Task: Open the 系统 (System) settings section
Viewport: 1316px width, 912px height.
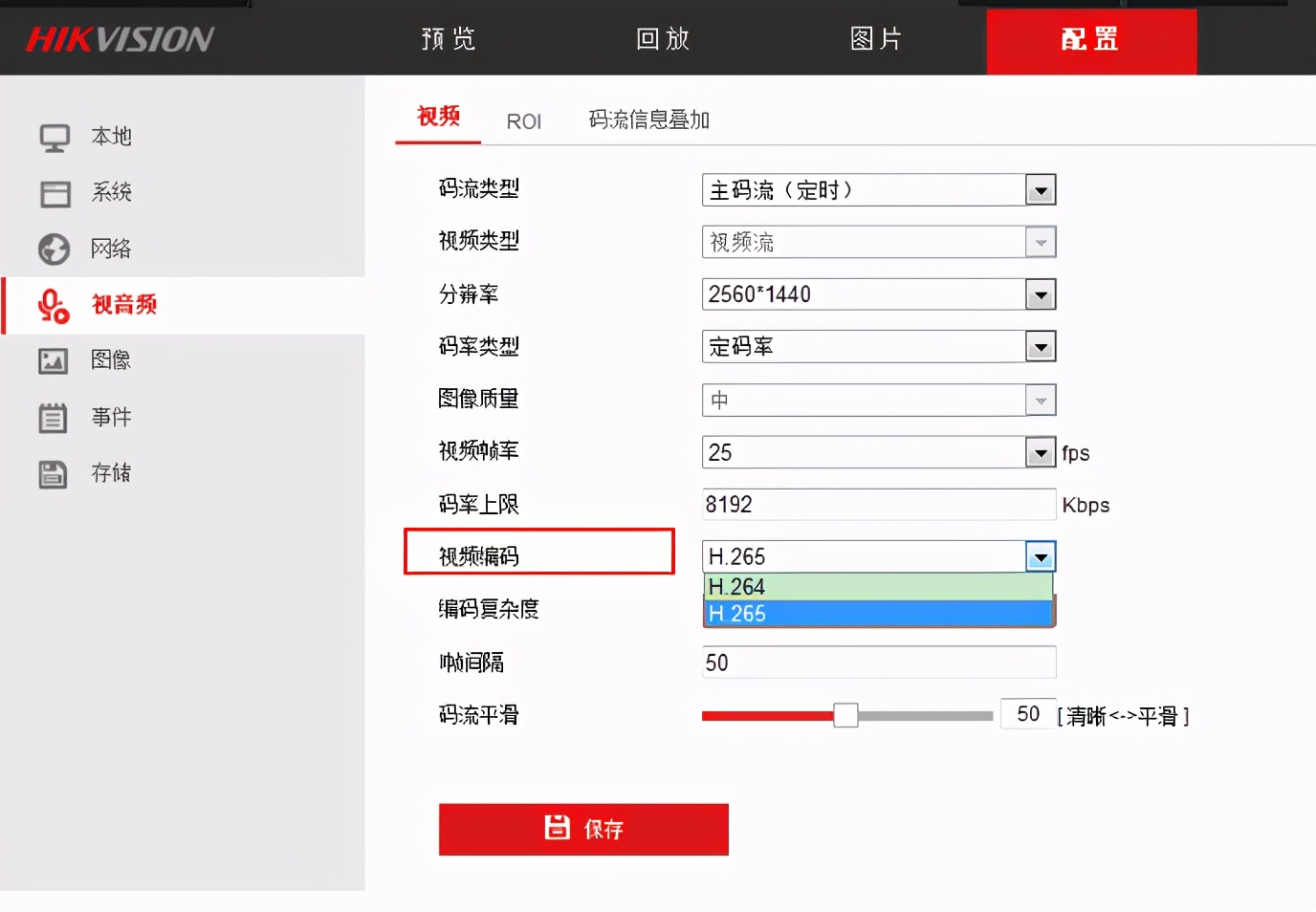Action: coord(112,193)
